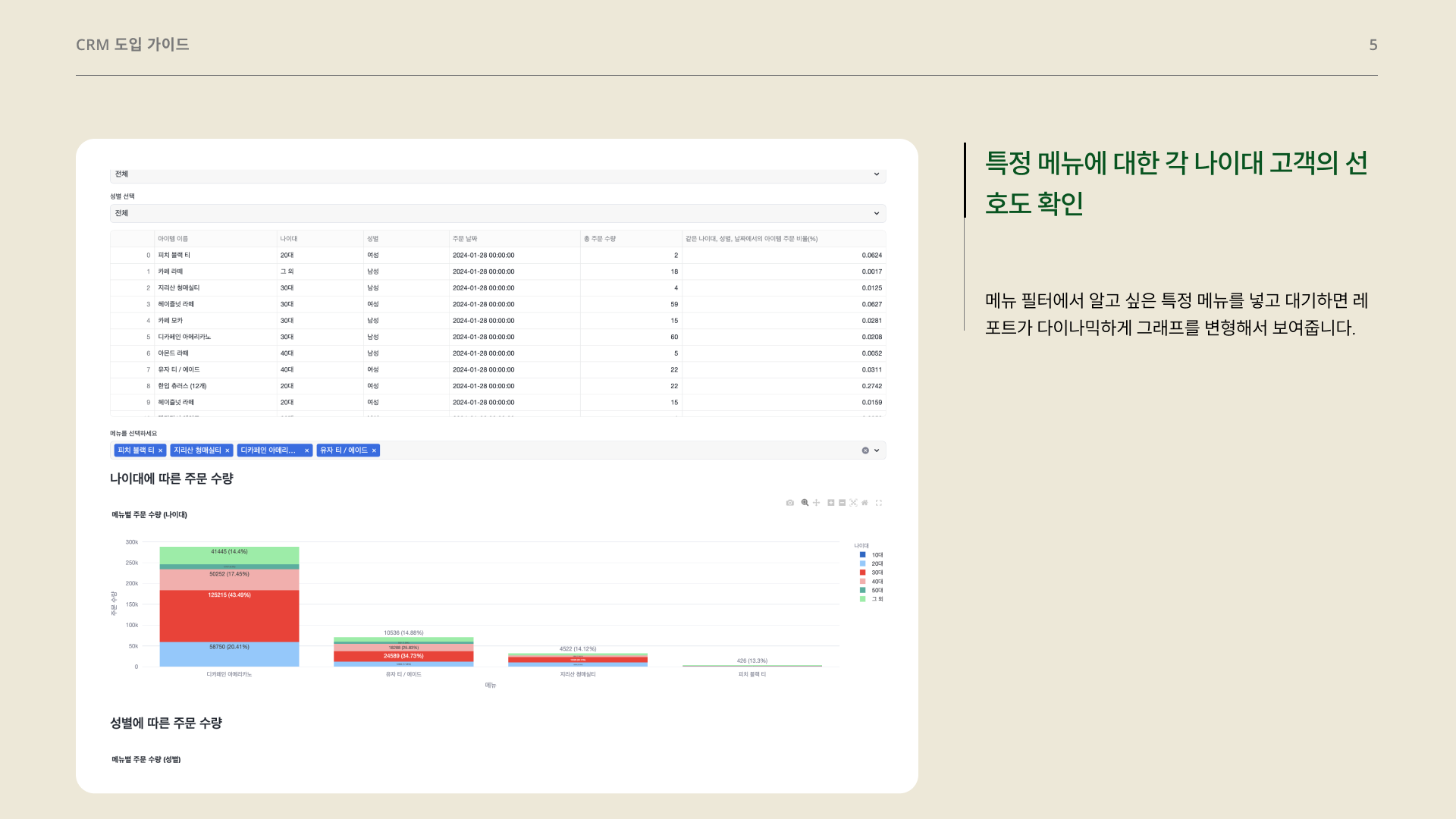
Task: Click the reset axes home icon
Action: [x=864, y=503]
